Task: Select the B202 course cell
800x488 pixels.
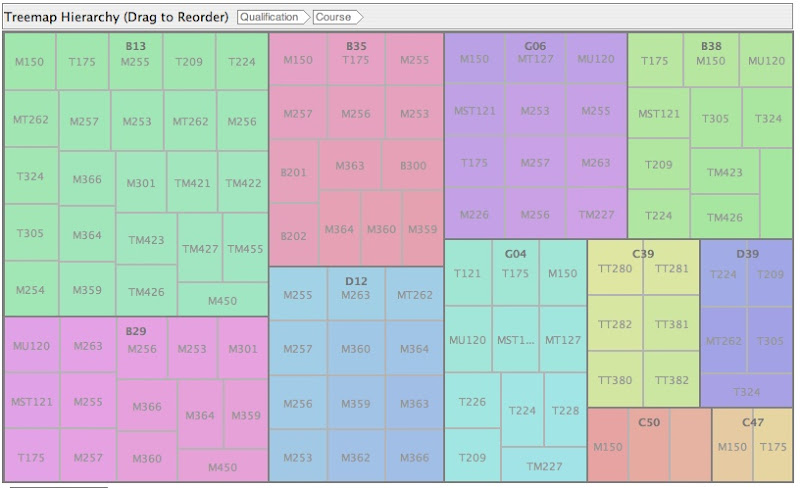Action: tap(293, 236)
